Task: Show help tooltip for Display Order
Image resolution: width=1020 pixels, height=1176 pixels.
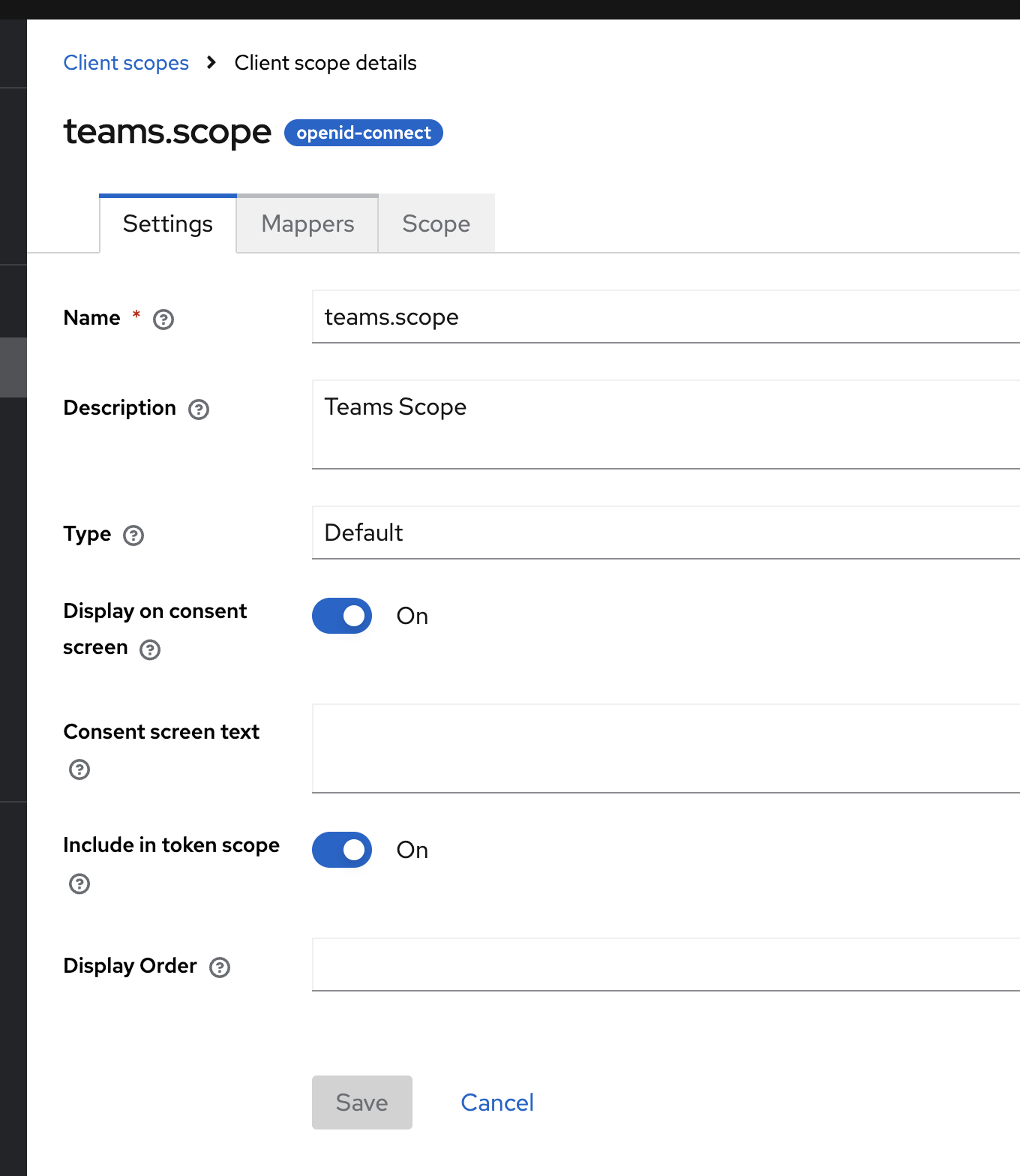Action: 220,967
